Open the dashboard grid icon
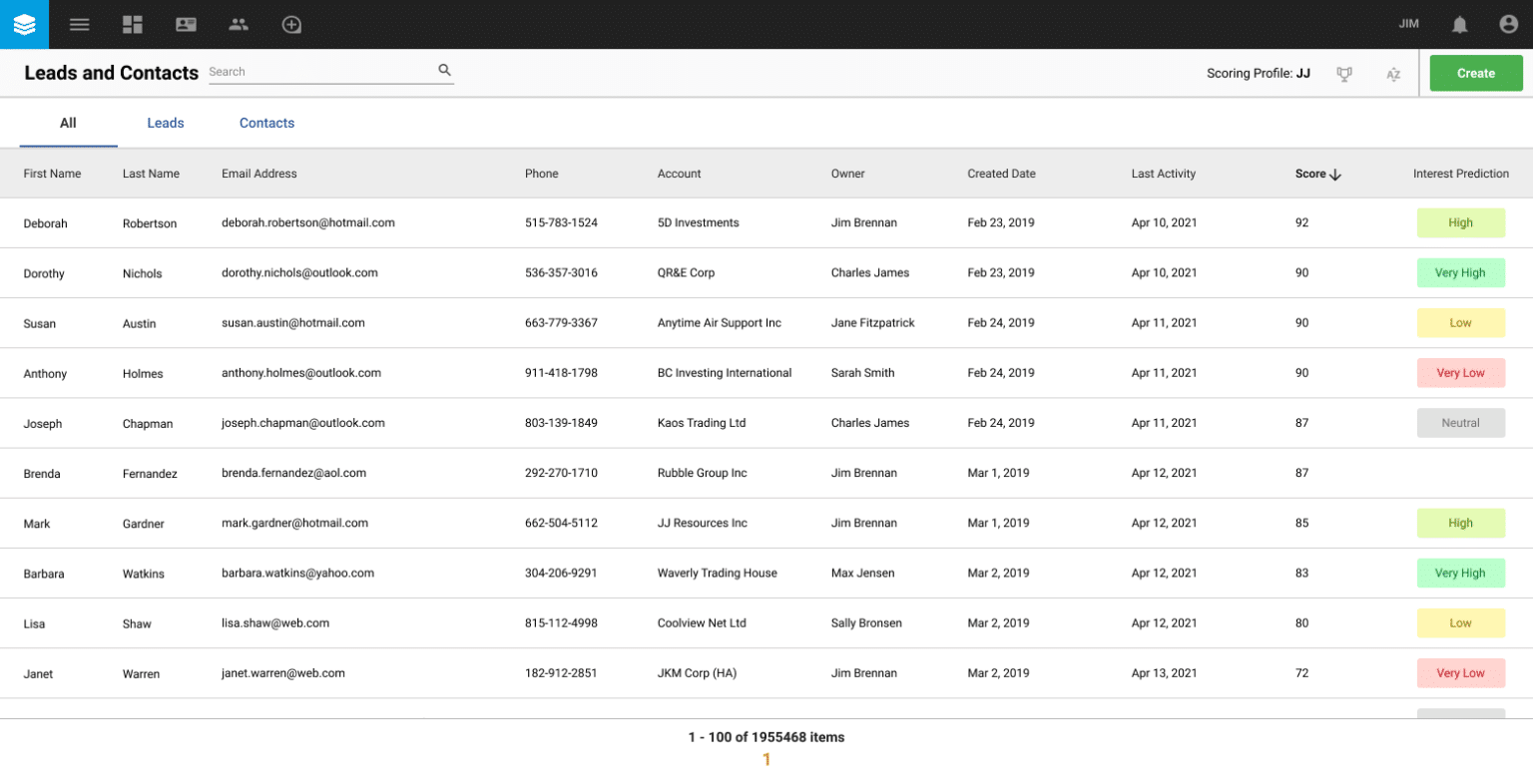Viewport: 1533px width, 784px height. point(132,24)
